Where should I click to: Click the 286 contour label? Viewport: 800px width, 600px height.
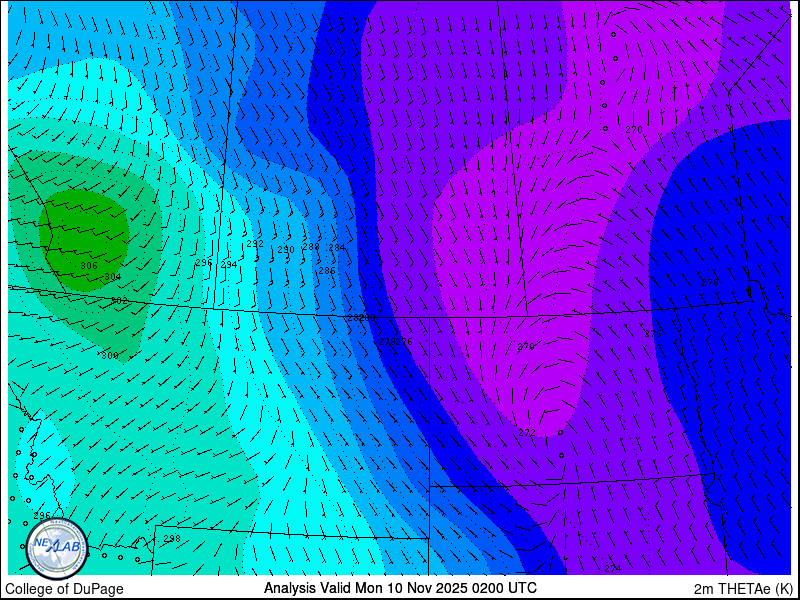click(327, 270)
